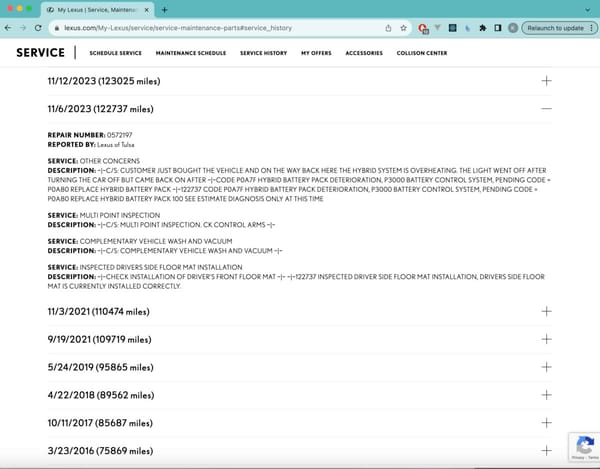Image resolution: width=600 pixels, height=469 pixels.
Task: Click the INSPECTED DRIVERS SIDE FLOOR MAT service text
Action: coord(161,267)
